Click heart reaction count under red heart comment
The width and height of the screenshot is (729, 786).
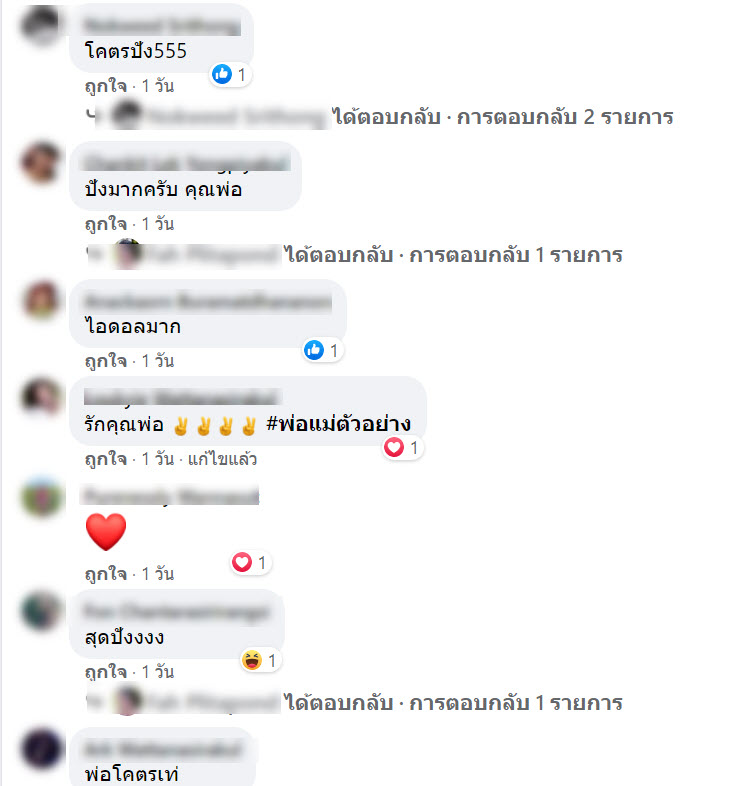click(x=250, y=563)
